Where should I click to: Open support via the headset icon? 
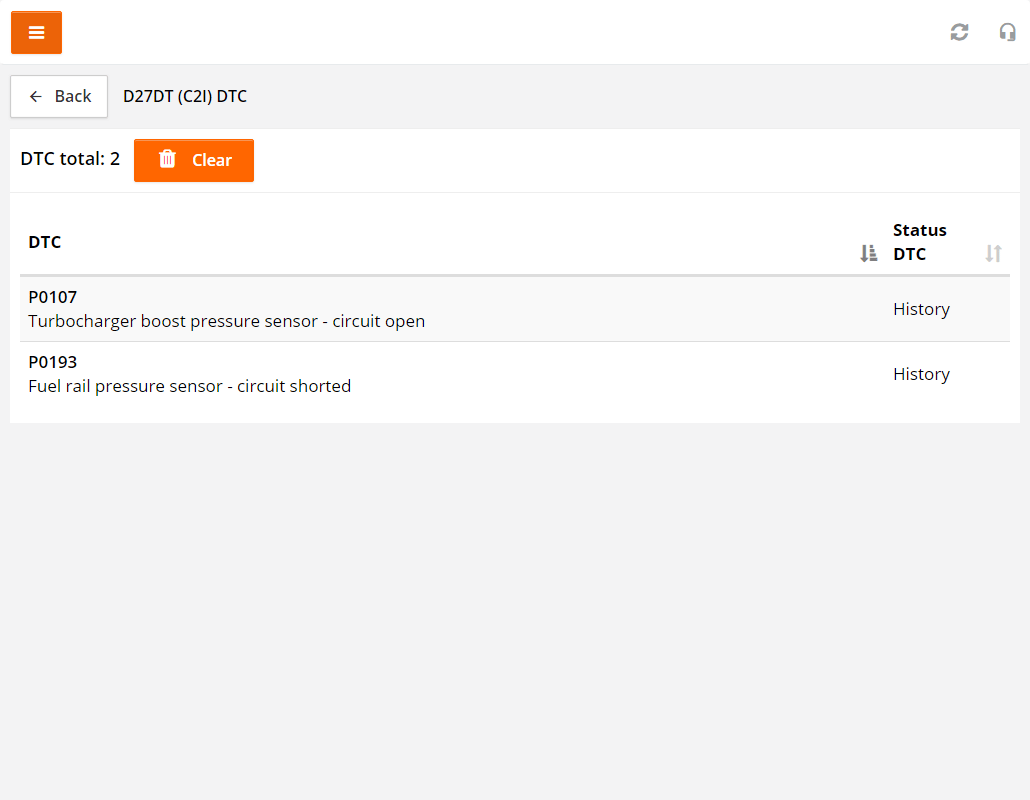tap(1007, 32)
